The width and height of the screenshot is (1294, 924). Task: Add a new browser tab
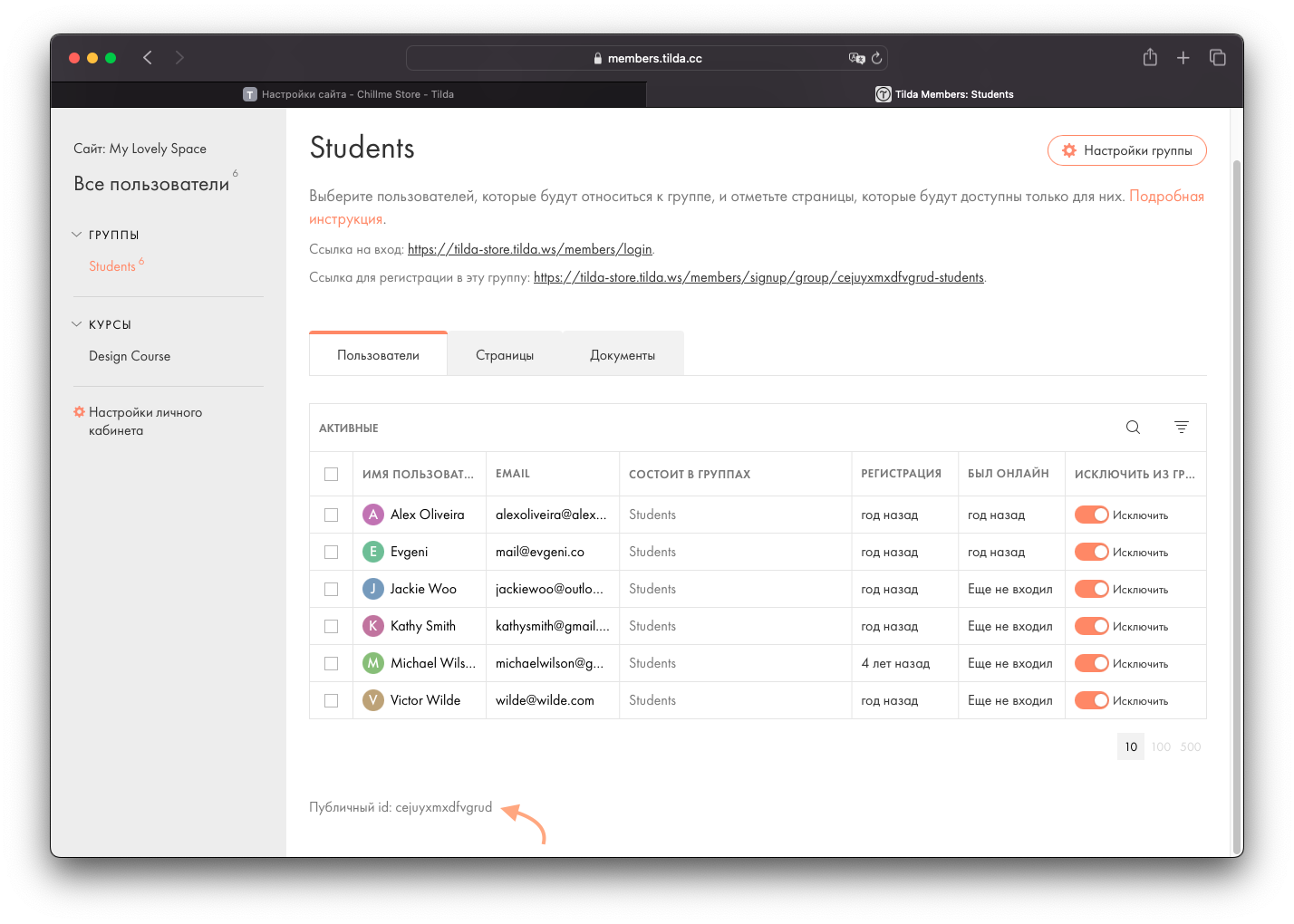(x=1183, y=58)
